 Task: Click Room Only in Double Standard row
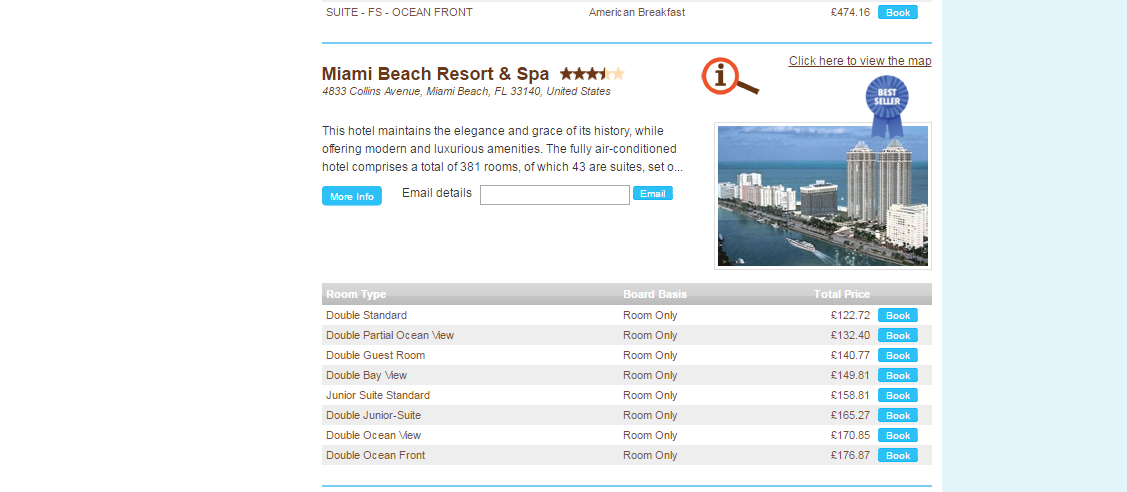tap(650, 315)
